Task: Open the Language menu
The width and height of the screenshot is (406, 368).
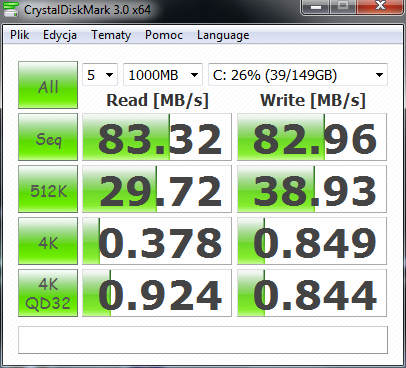Action: [223, 35]
